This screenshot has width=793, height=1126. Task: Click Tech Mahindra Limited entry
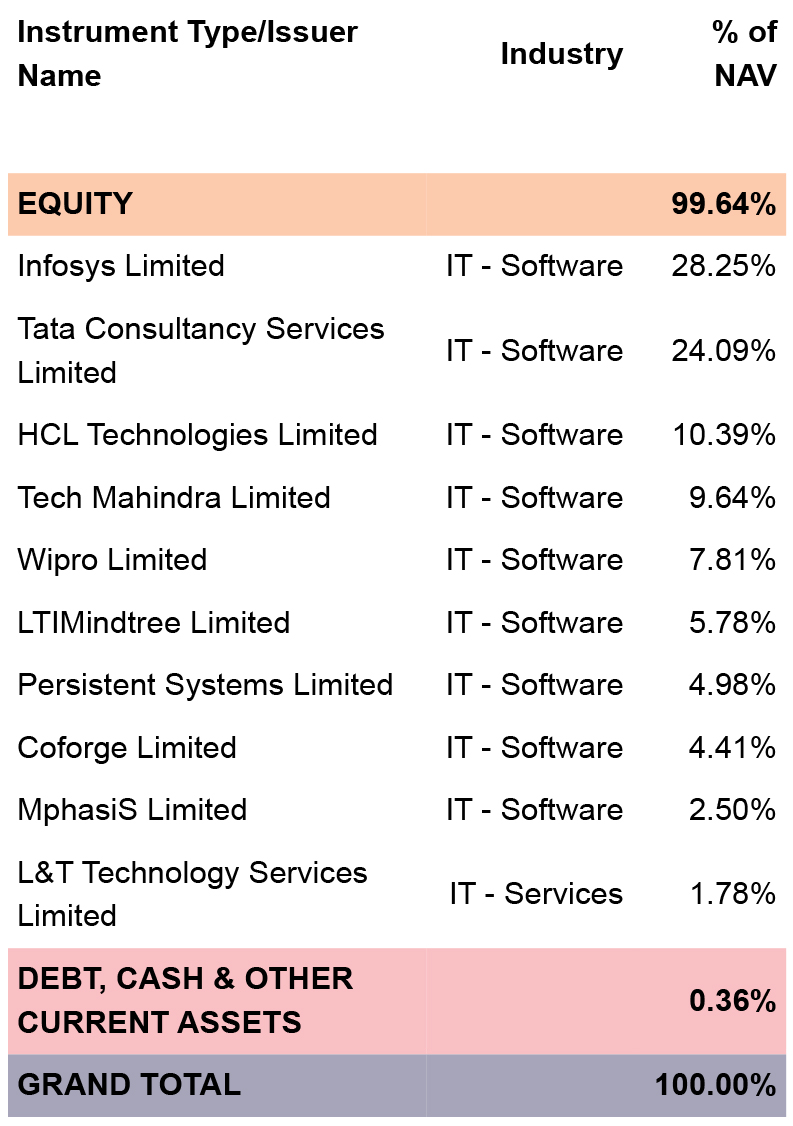click(174, 498)
